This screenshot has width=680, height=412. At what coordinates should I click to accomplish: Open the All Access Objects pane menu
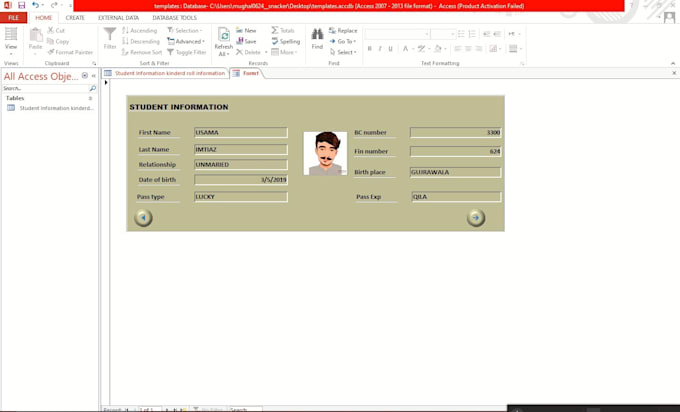(x=85, y=76)
